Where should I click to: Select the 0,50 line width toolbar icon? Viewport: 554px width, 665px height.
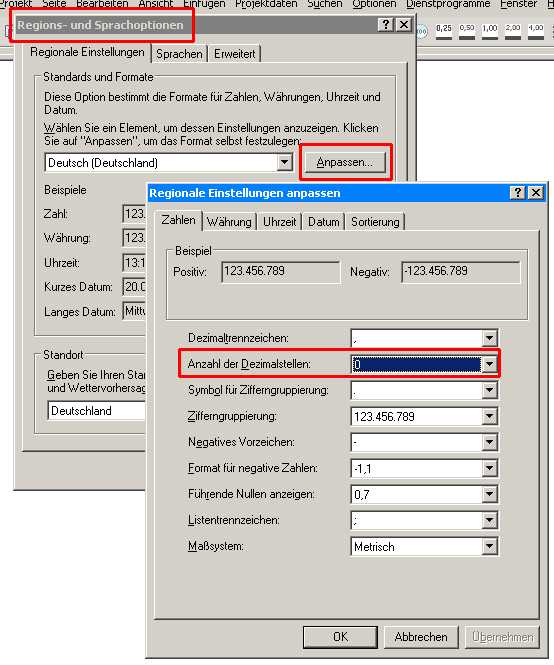pos(467,31)
